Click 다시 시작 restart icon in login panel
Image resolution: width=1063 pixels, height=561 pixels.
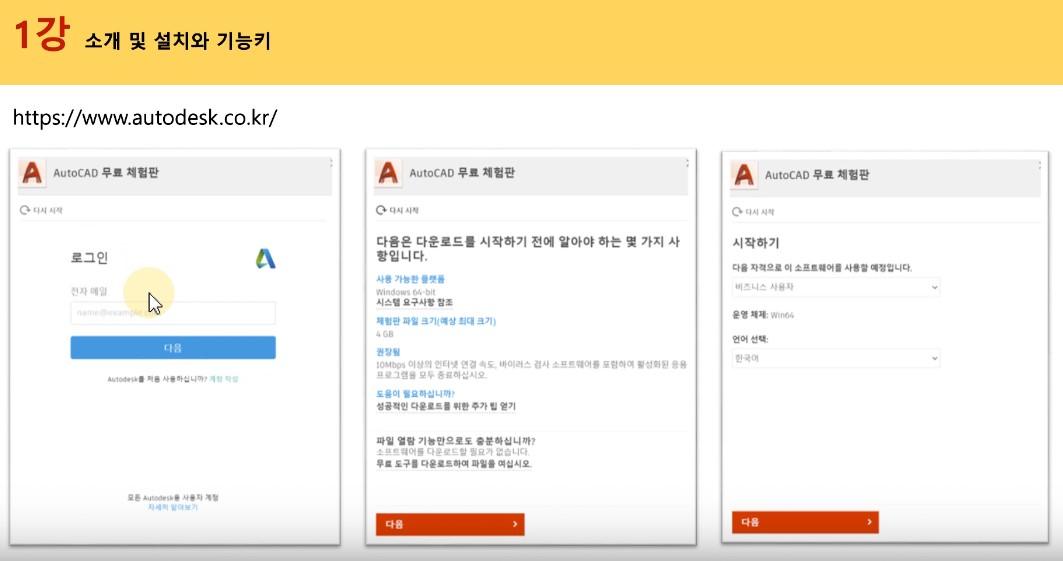coord(25,210)
